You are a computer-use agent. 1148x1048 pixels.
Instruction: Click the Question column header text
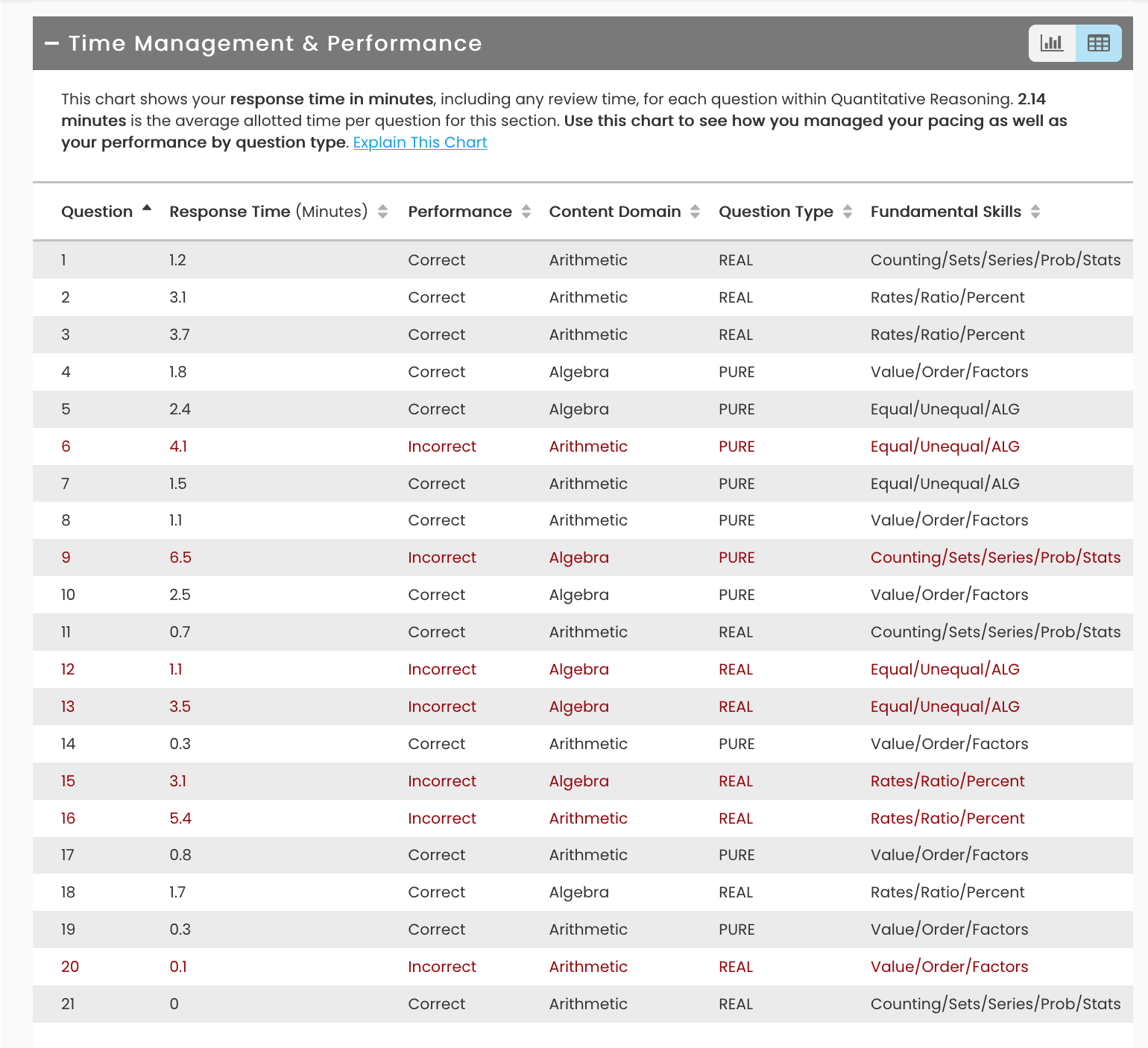tap(97, 212)
